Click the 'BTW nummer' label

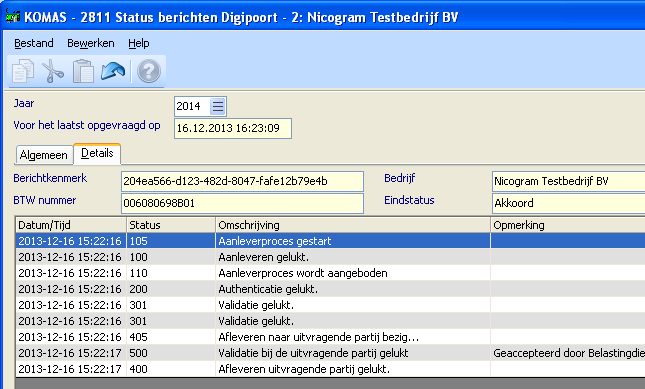point(45,200)
